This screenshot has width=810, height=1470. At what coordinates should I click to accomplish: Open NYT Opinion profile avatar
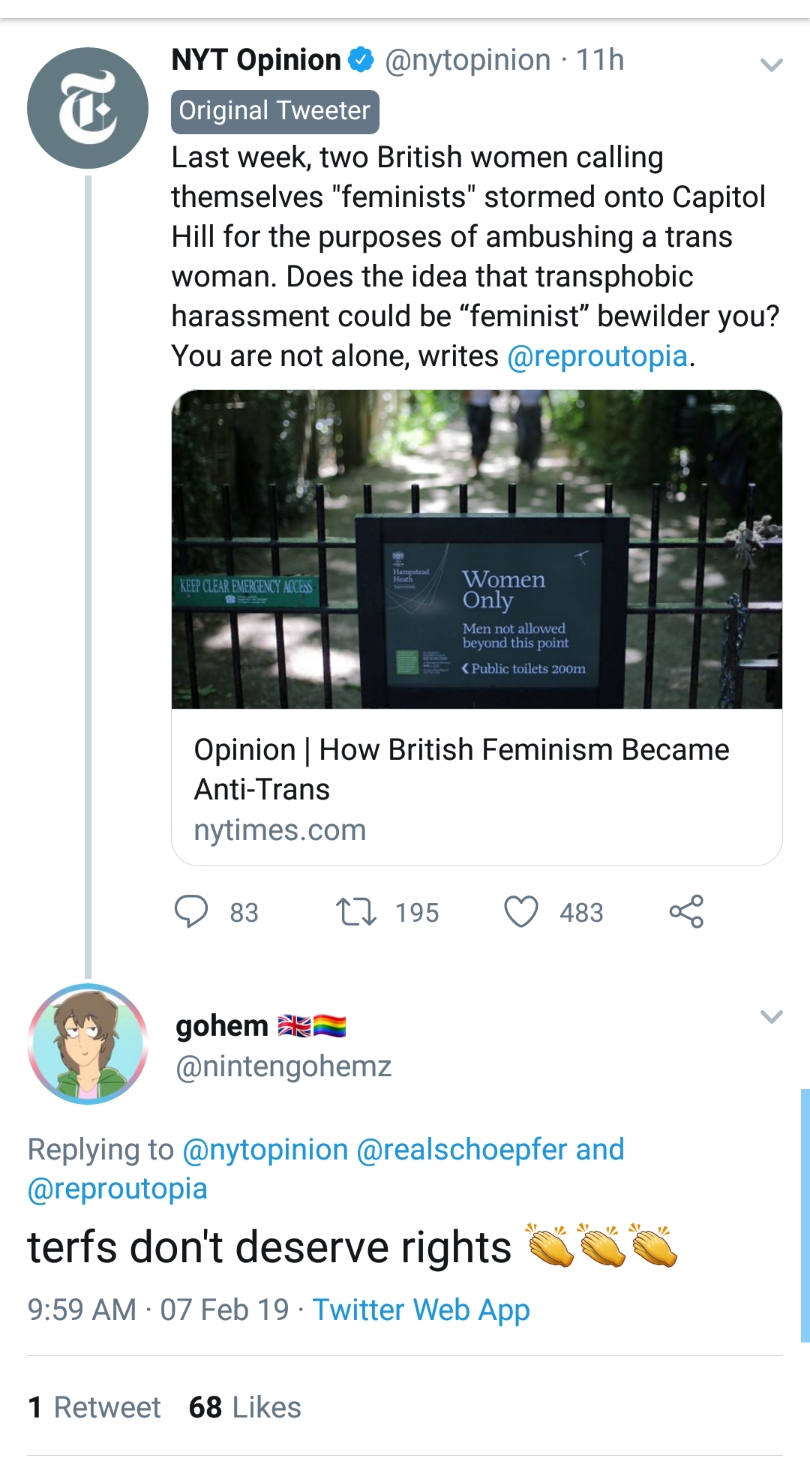click(x=88, y=107)
